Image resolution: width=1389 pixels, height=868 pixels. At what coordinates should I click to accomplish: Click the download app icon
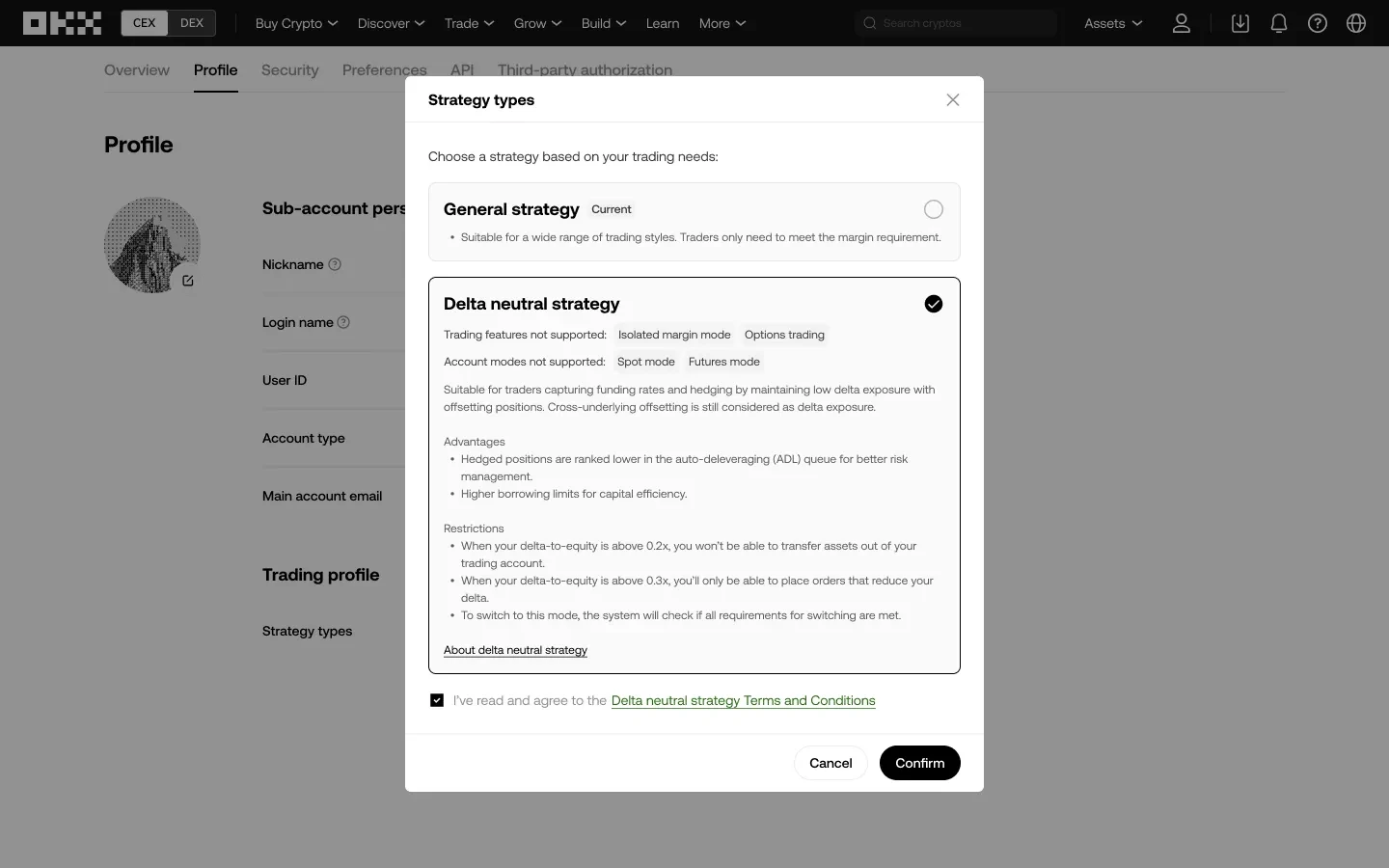pyautogui.click(x=1240, y=23)
